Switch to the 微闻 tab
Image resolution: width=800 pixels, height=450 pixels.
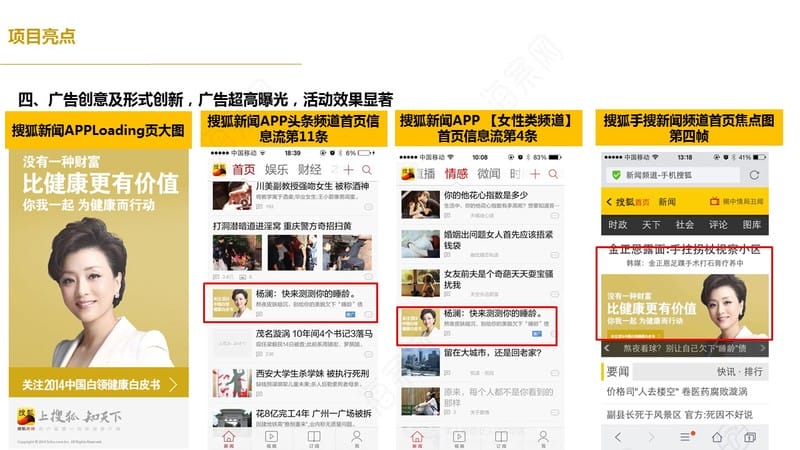(489, 173)
